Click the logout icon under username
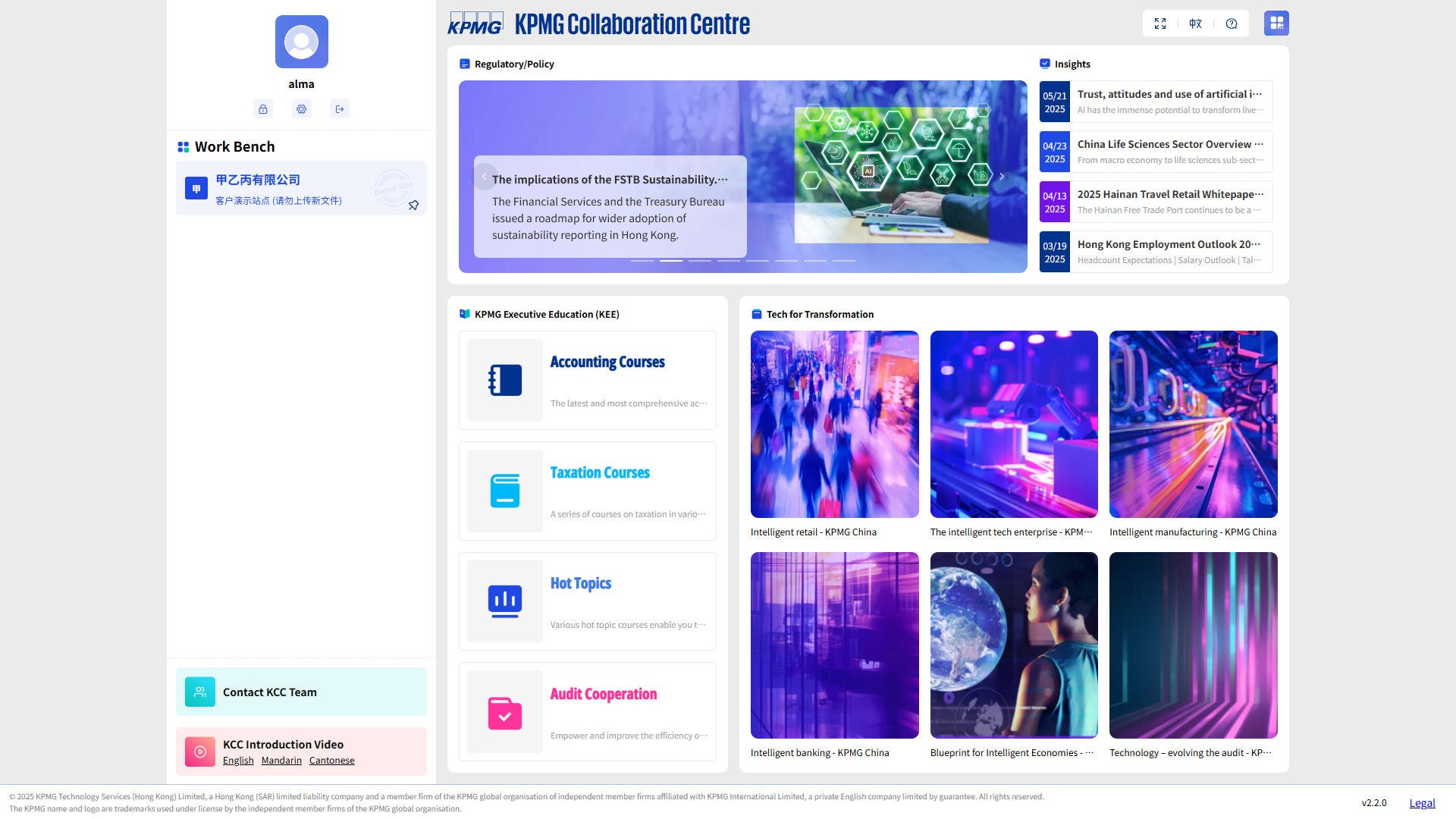The width and height of the screenshot is (1456, 819). click(340, 109)
